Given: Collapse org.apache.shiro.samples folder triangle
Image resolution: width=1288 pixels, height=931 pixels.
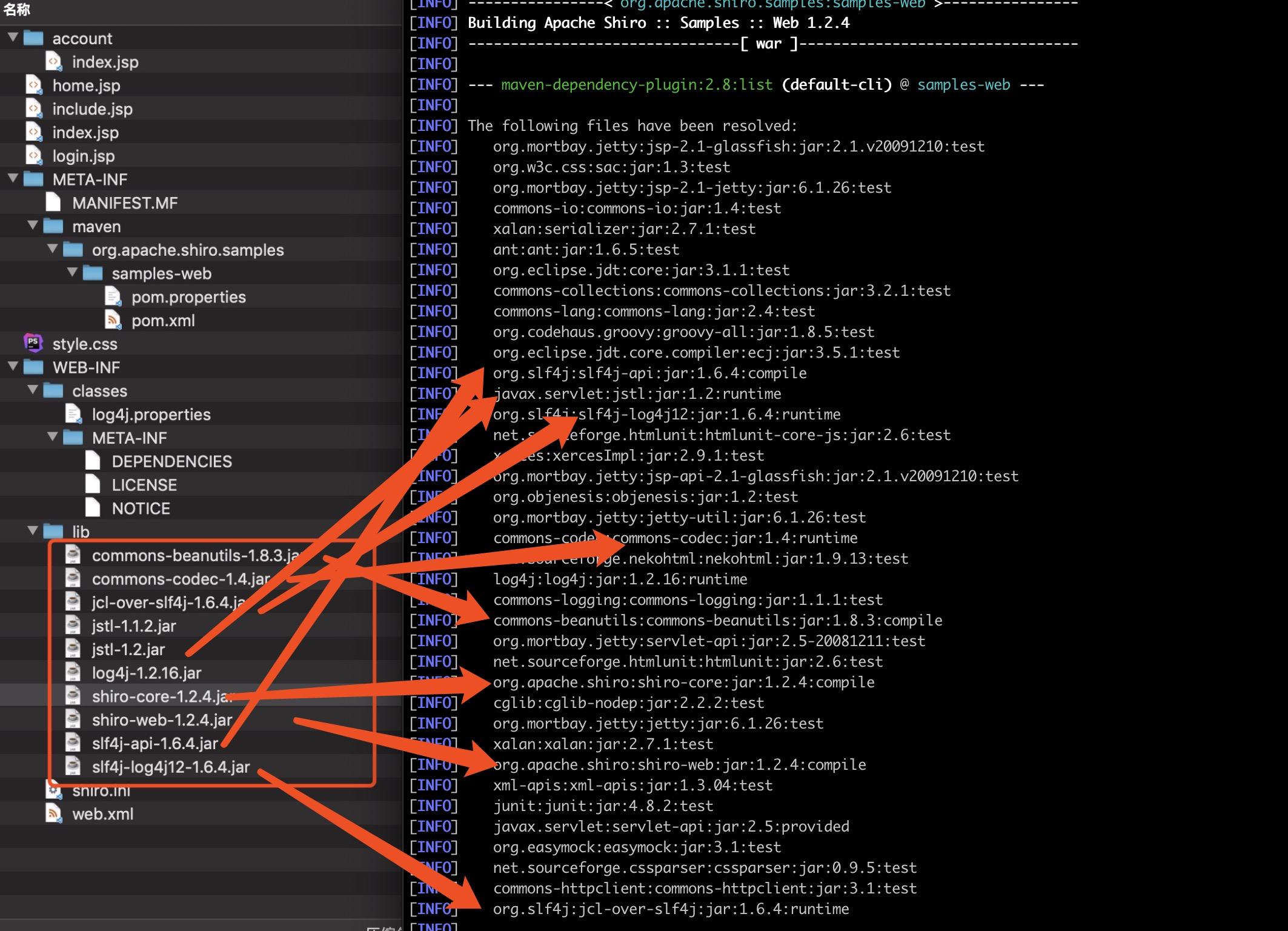Looking at the screenshot, I should coord(53,249).
